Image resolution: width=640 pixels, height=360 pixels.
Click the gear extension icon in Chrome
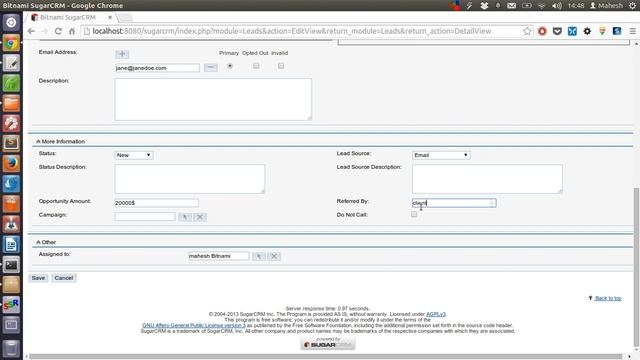pos(587,31)
